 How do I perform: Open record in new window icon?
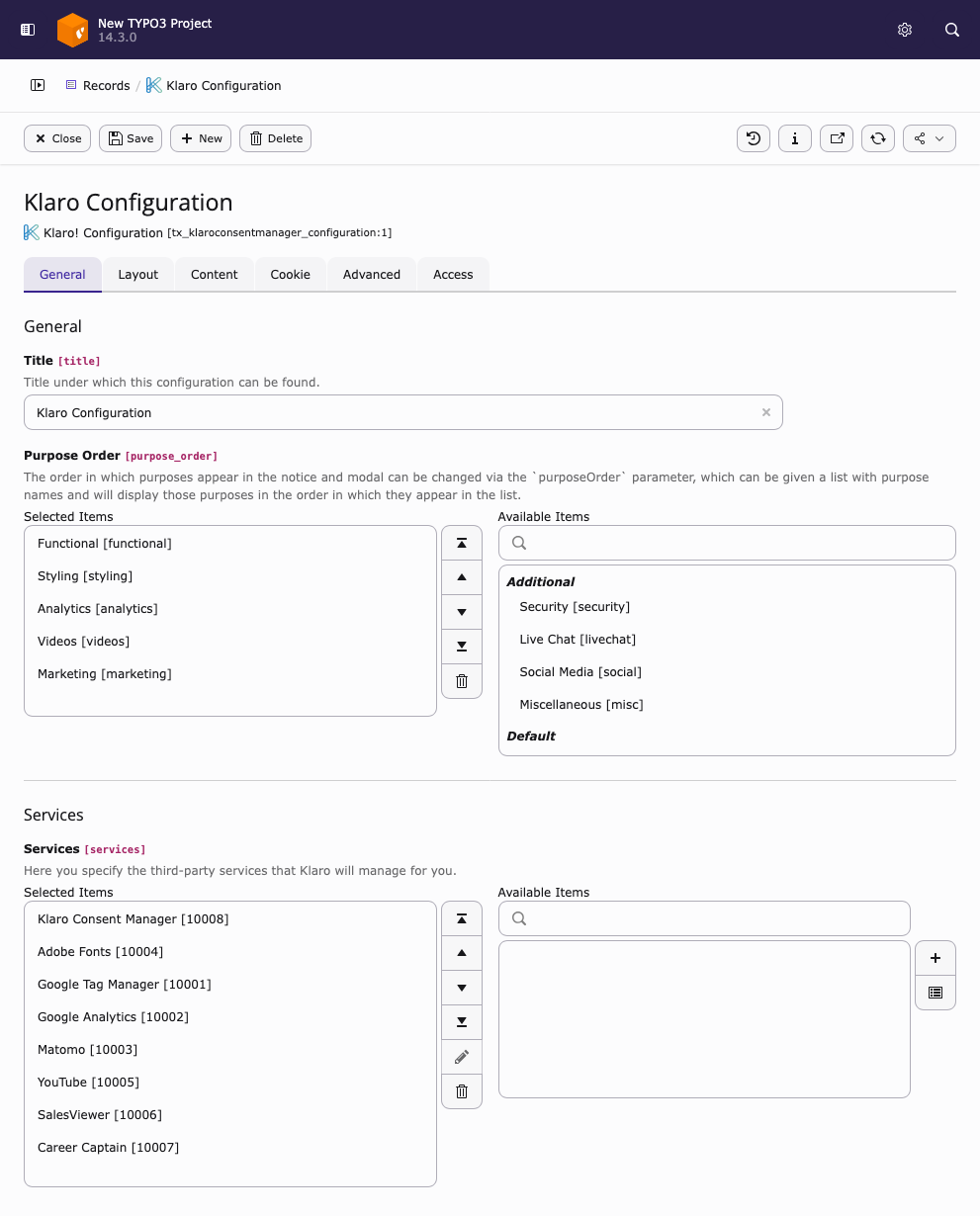click(x=837, y=138)
